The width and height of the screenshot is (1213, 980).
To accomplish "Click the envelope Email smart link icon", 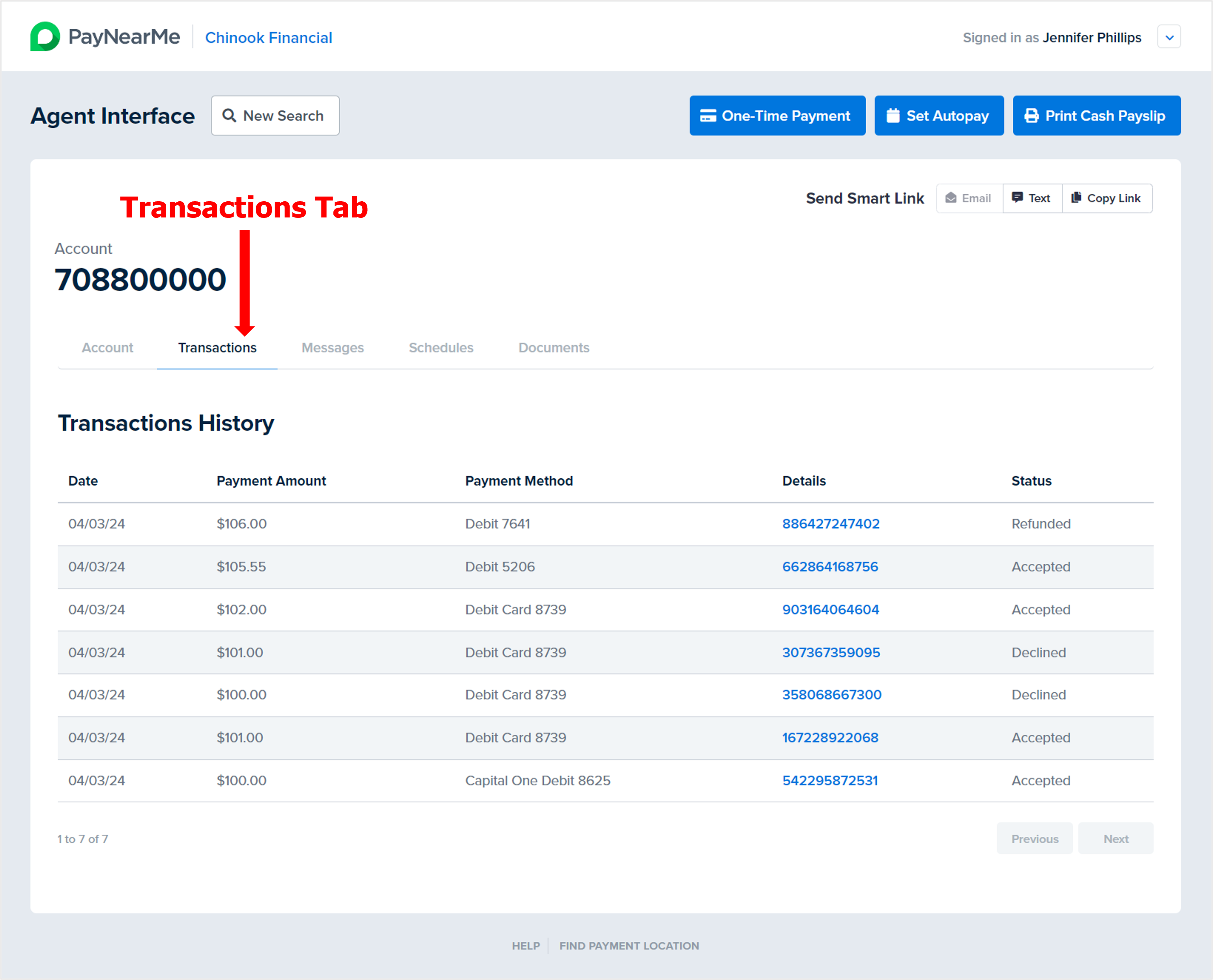I will coord(951,198).
